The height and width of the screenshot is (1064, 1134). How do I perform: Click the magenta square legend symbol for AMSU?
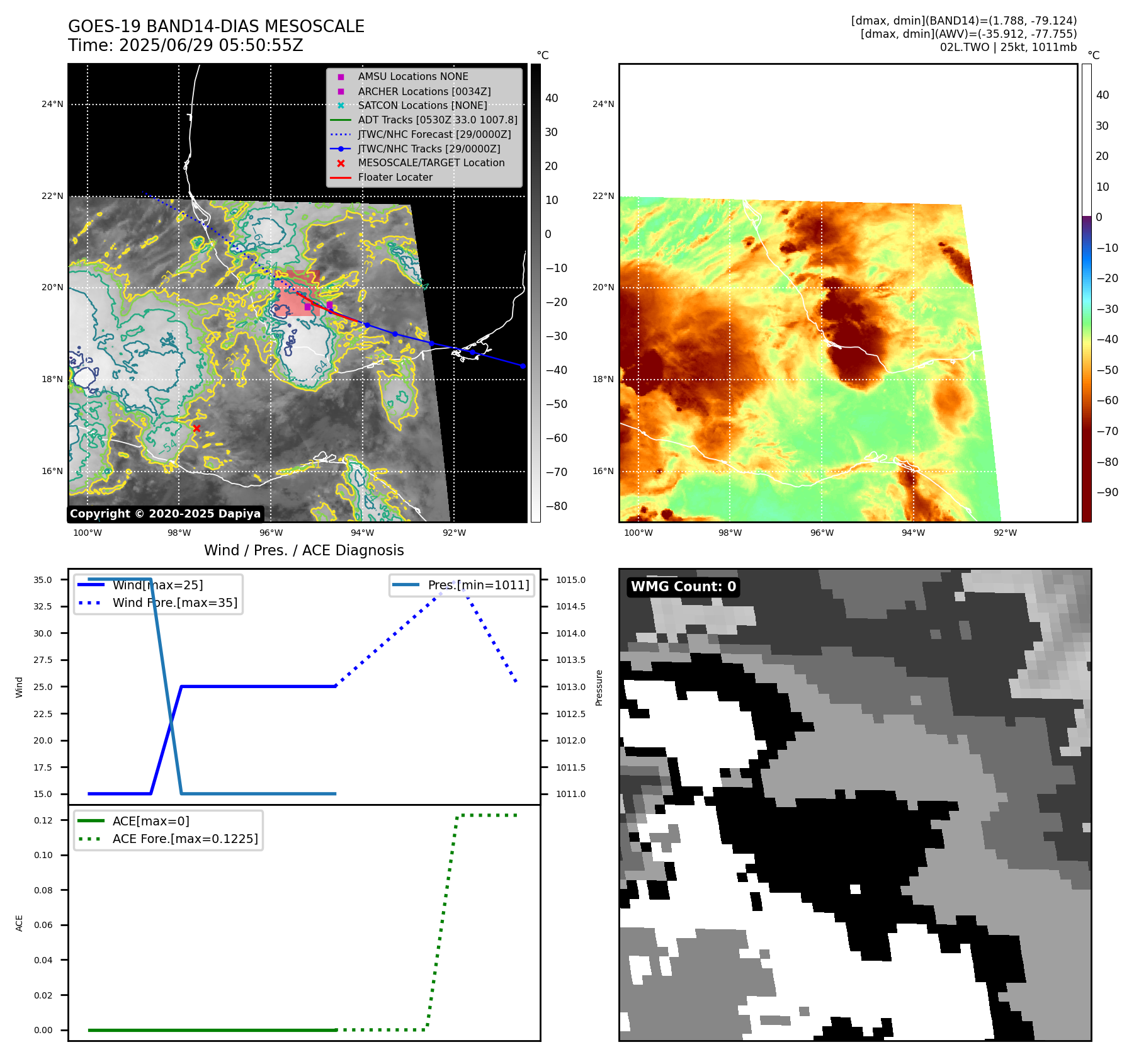(341, 77)
